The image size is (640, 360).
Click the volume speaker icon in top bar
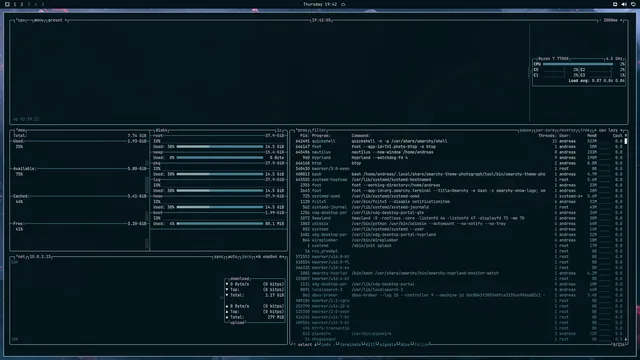(624, 4)
